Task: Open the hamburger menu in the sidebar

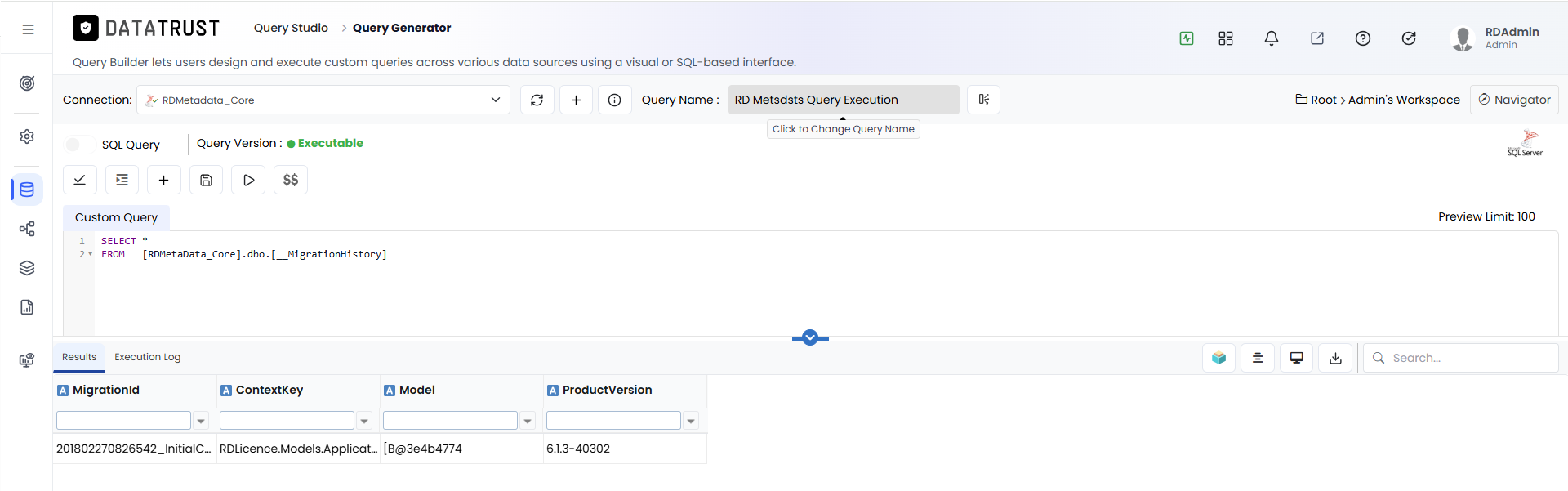Action: click(28, 29)
